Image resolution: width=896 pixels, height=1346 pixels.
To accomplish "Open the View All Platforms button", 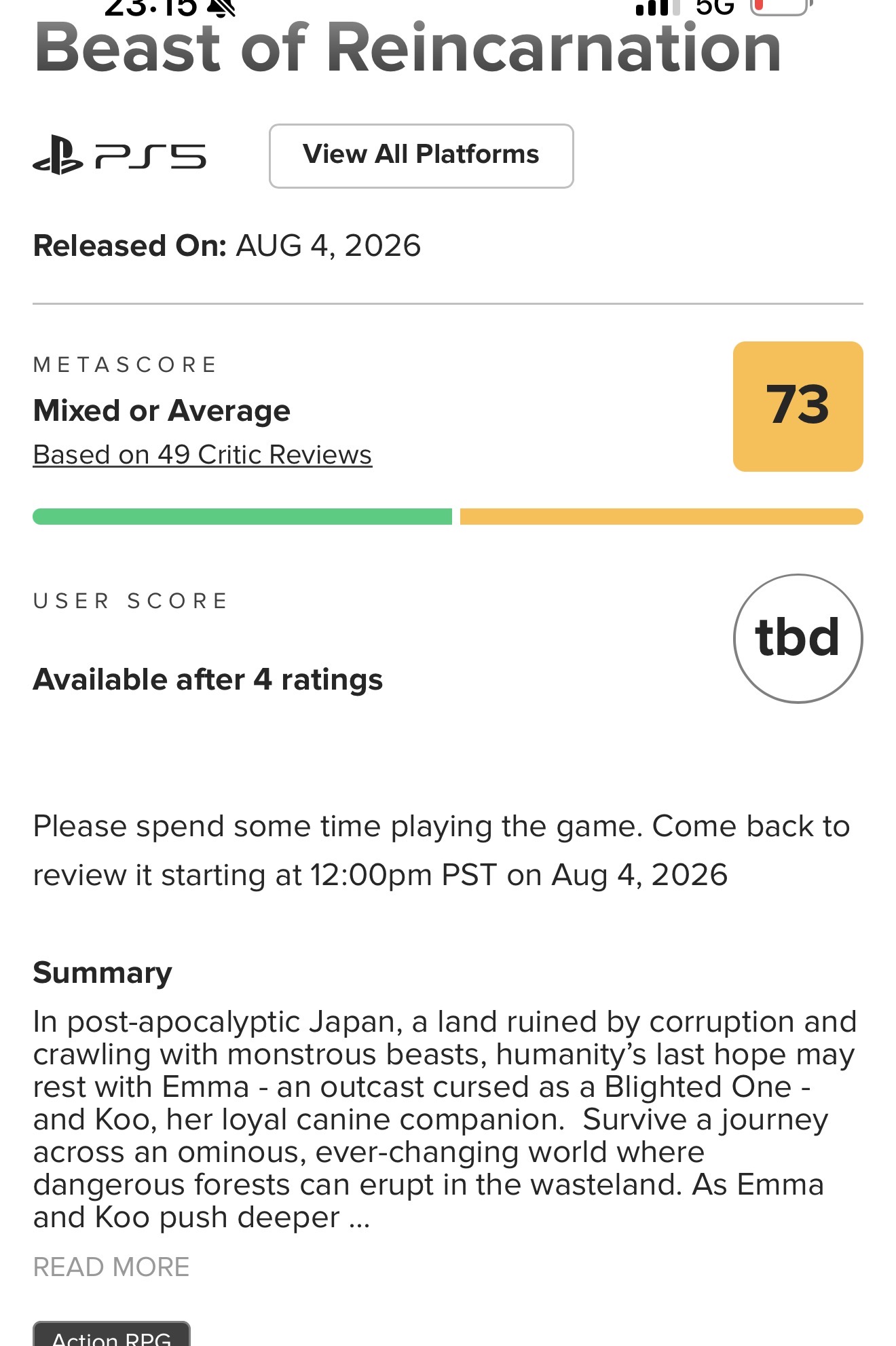I will (422, 156).
